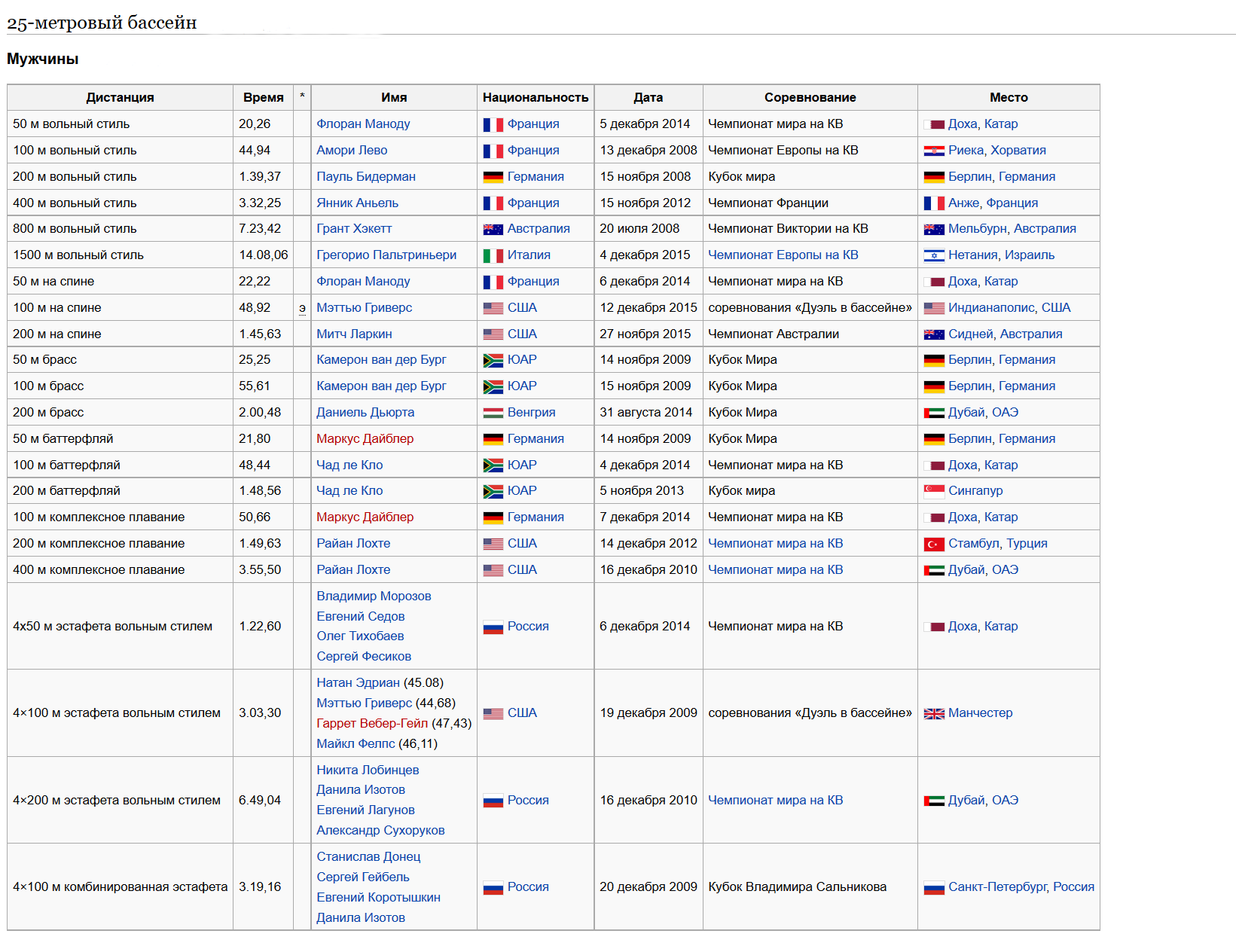Viewport: 1236px width, 952px height.
Task: Open Амори Лево swimmer link
Action: click(352, 151)
